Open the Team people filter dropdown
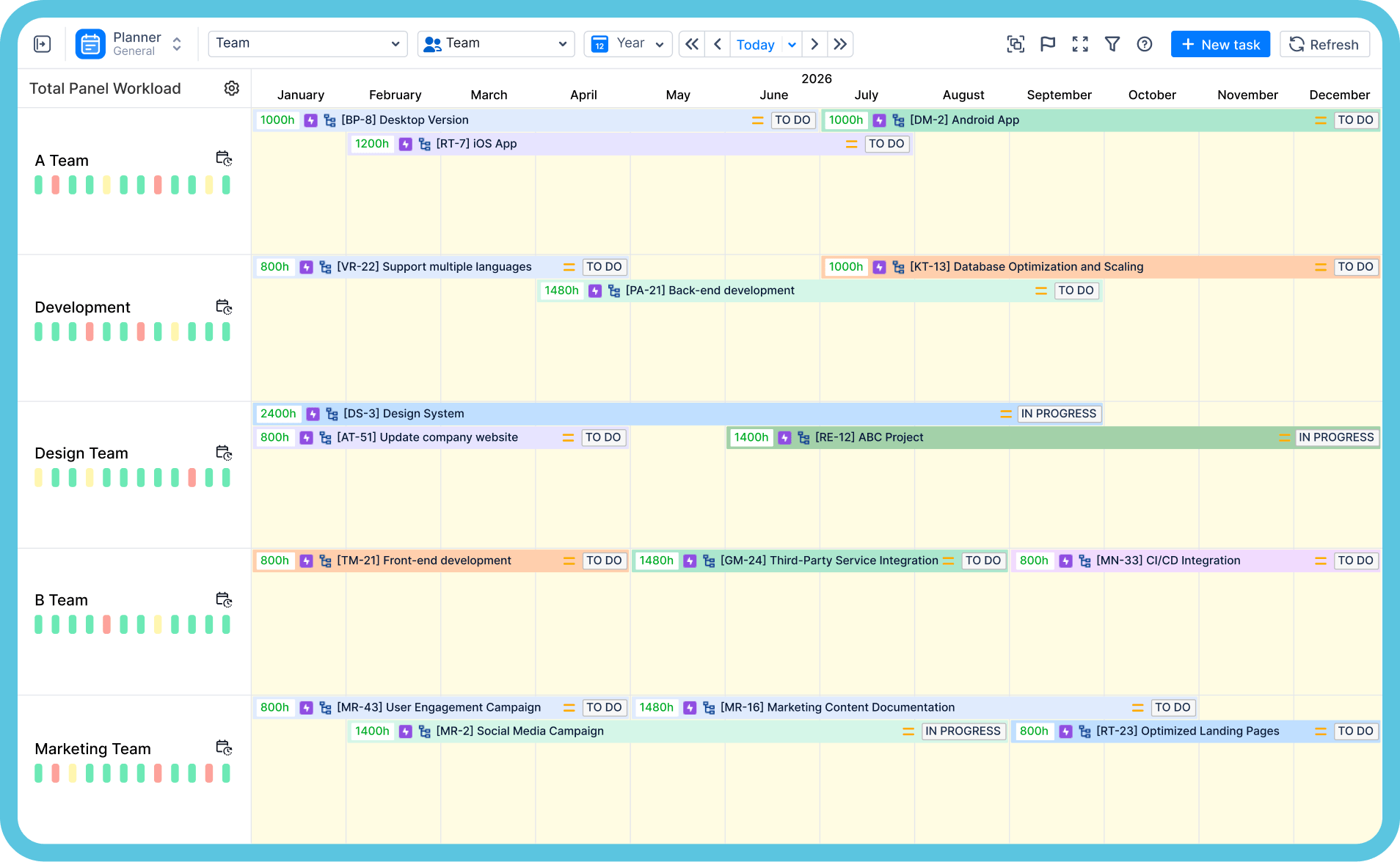Image resolution: width=1400 pixels, height=862 pixels. [496, 43]
